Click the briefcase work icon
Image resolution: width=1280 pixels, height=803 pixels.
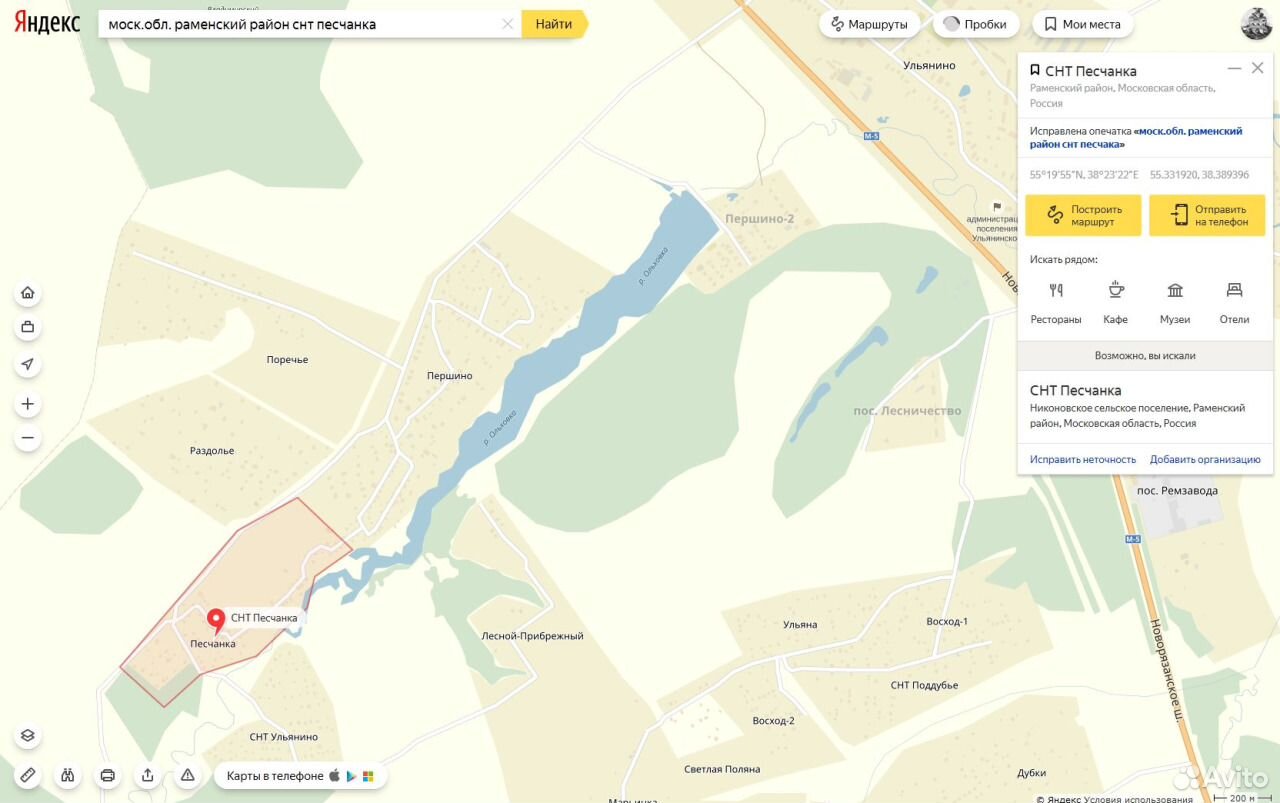(x=28, y=327)
